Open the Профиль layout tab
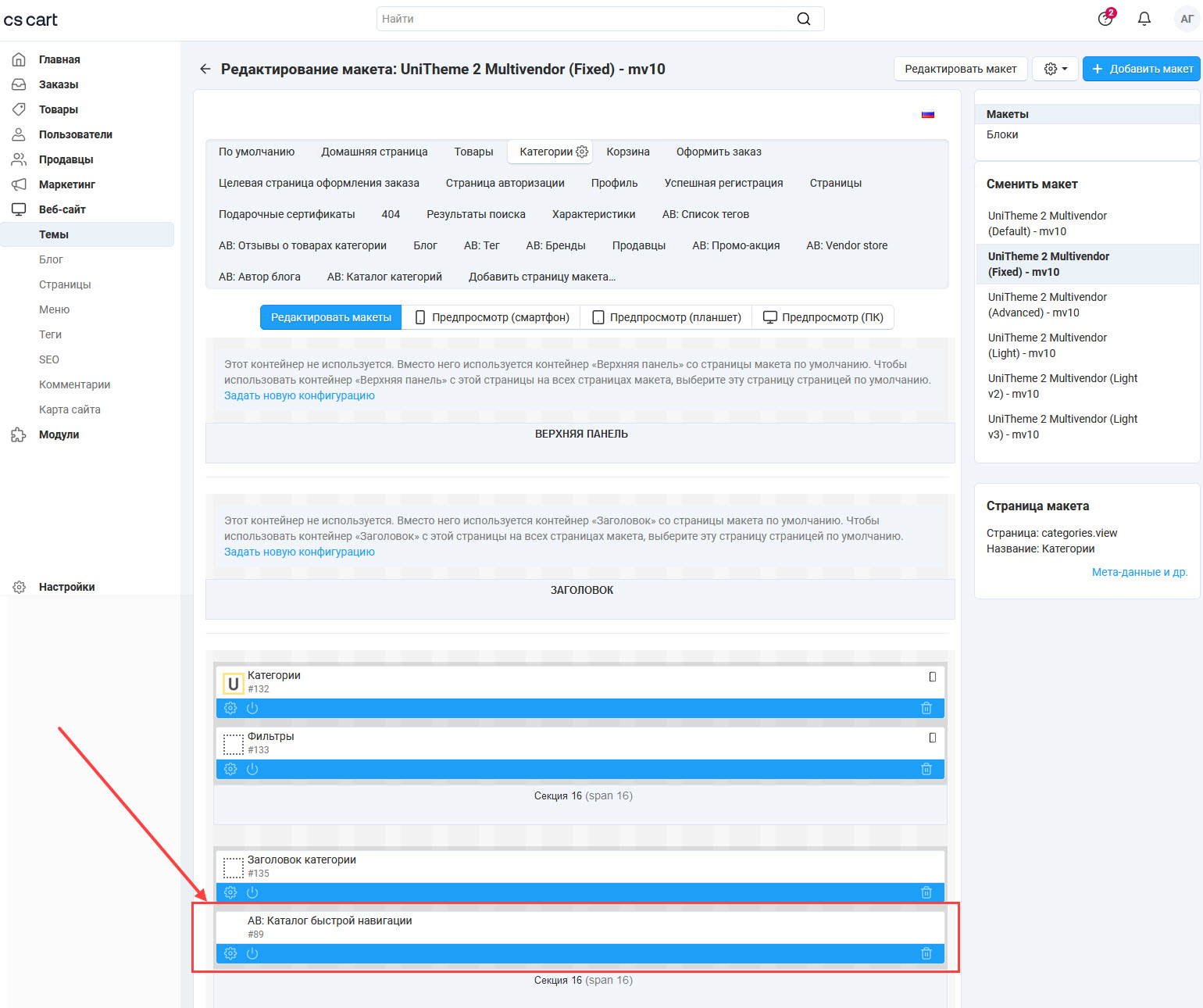 615,183
